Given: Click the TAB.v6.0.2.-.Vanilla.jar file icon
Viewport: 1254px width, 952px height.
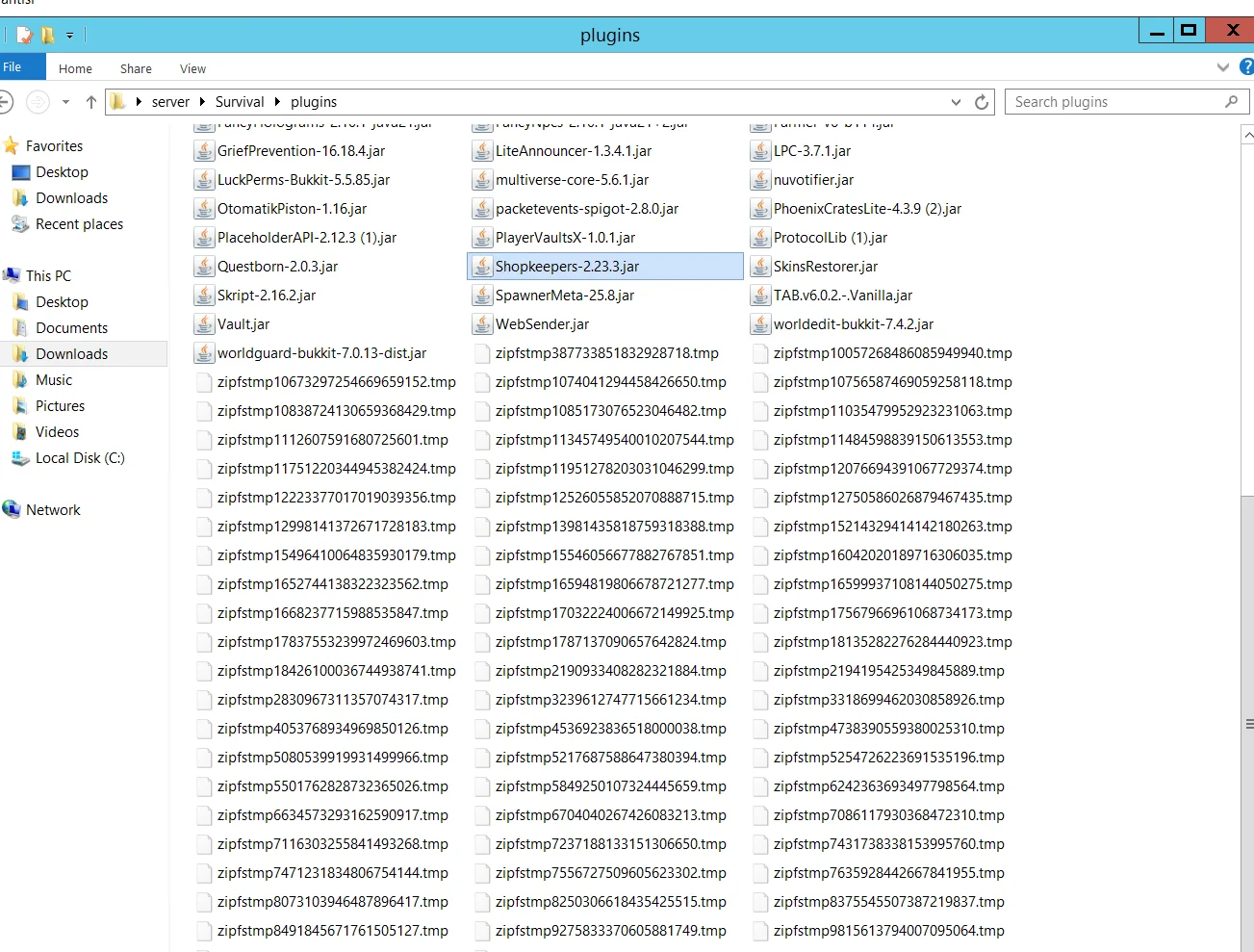Looking at the screenshot, I should click(760, 296).
